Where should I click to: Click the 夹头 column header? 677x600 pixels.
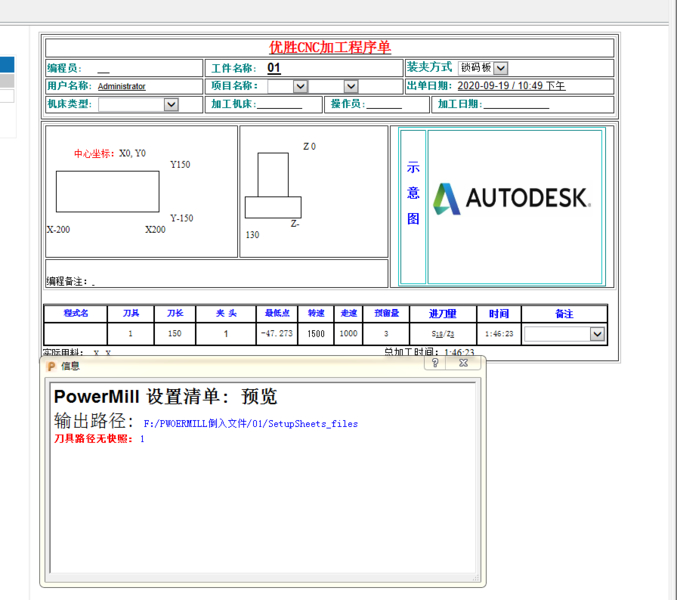pyautogui.click(x=226, y=313)
